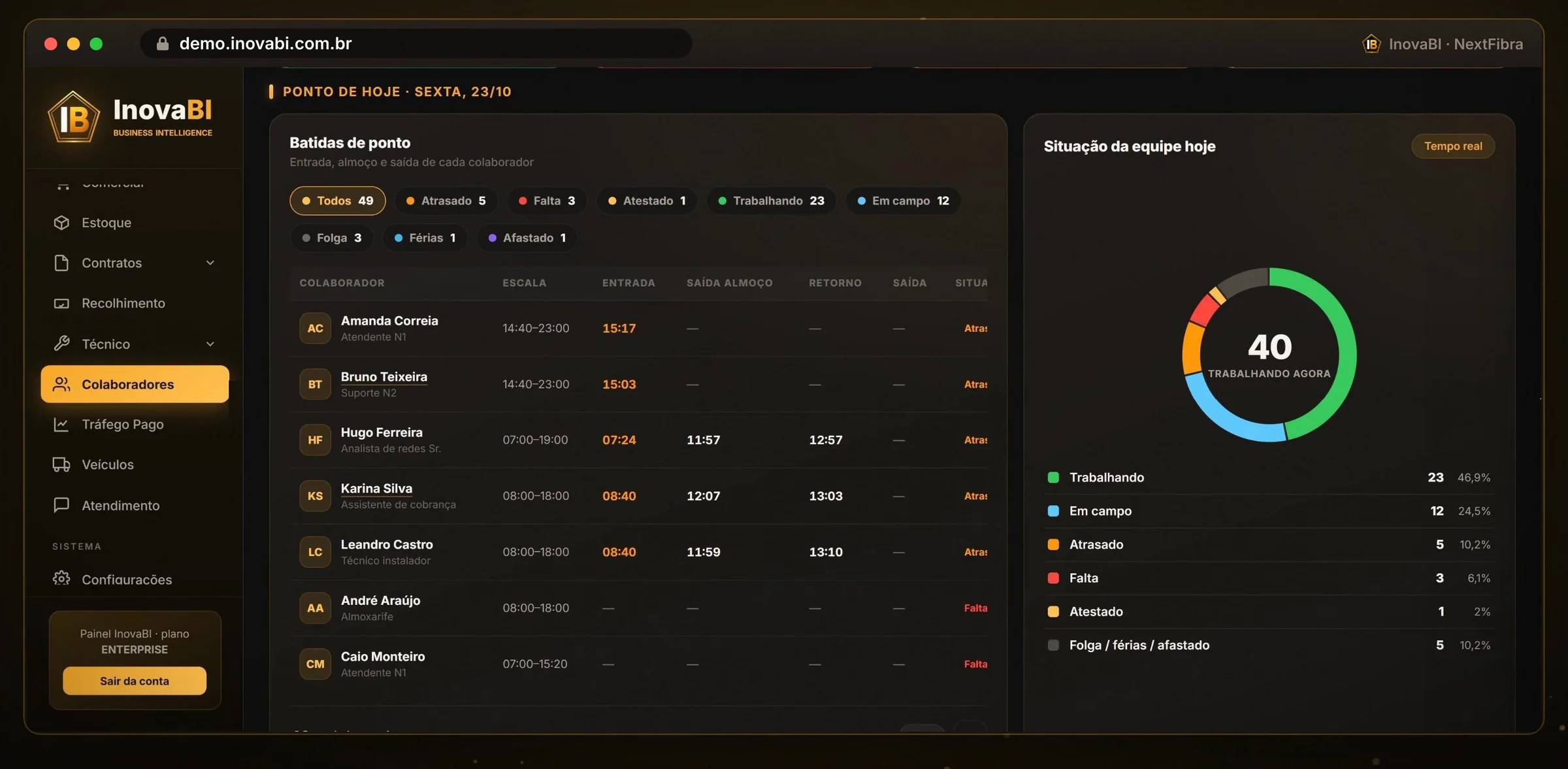The image size is (1568, 769).
Task: Open Bruno Teixeira's profile link
Action: click(384, 377)
